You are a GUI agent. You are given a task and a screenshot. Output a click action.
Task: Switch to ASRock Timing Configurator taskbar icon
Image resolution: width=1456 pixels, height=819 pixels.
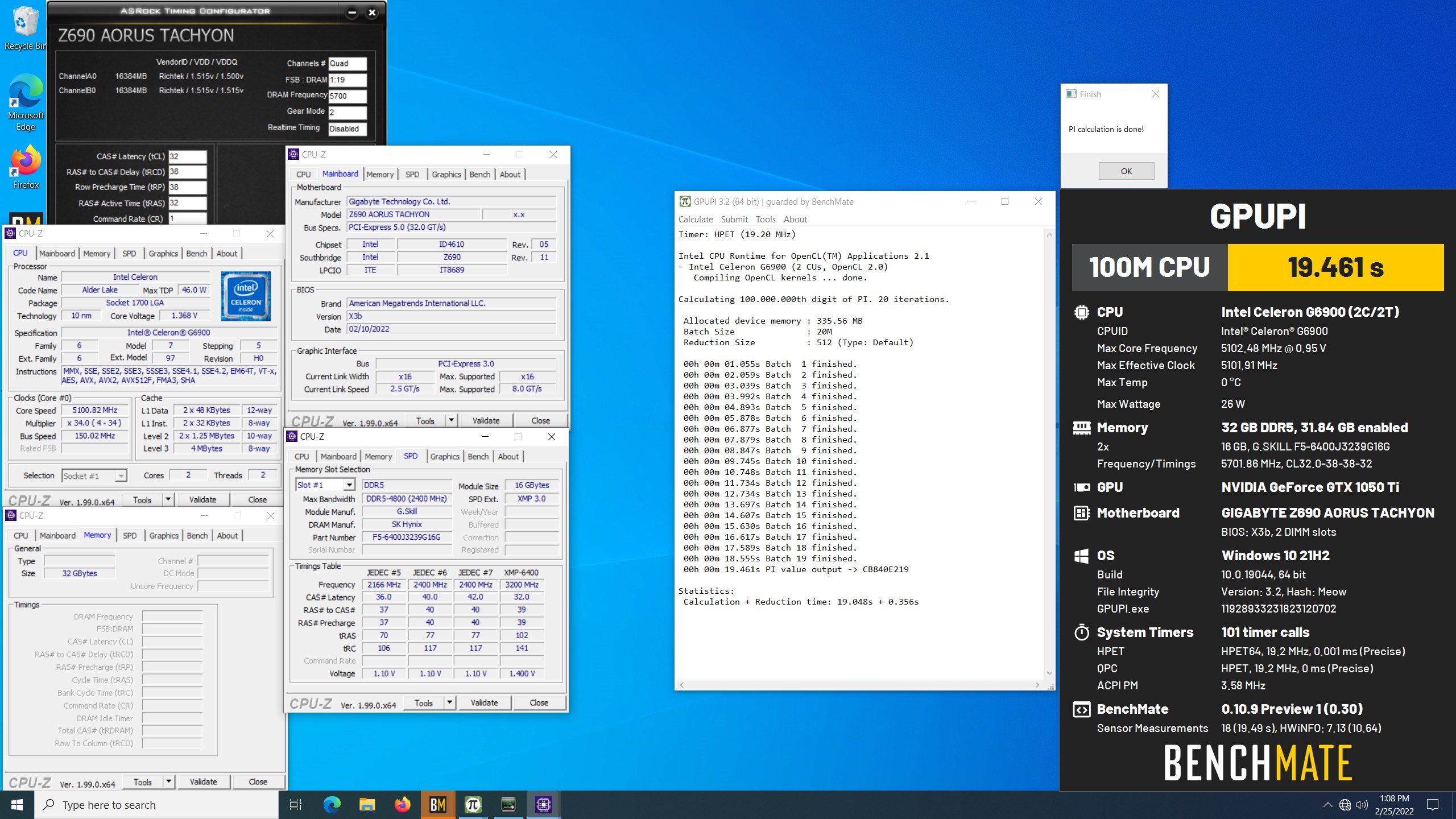[x=508, y=805]
